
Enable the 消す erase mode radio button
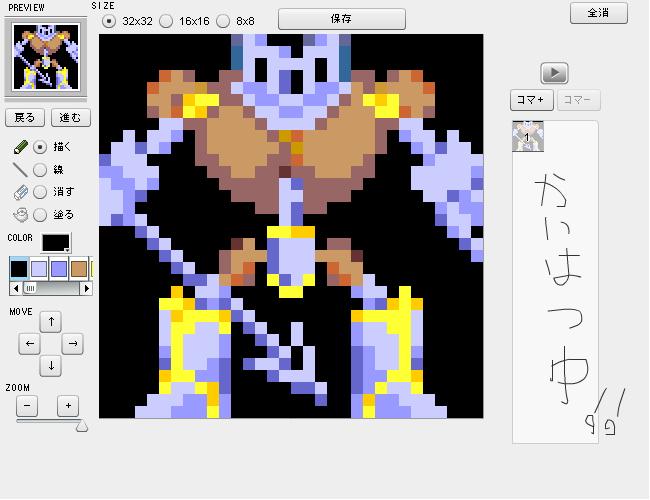point(40,192)
